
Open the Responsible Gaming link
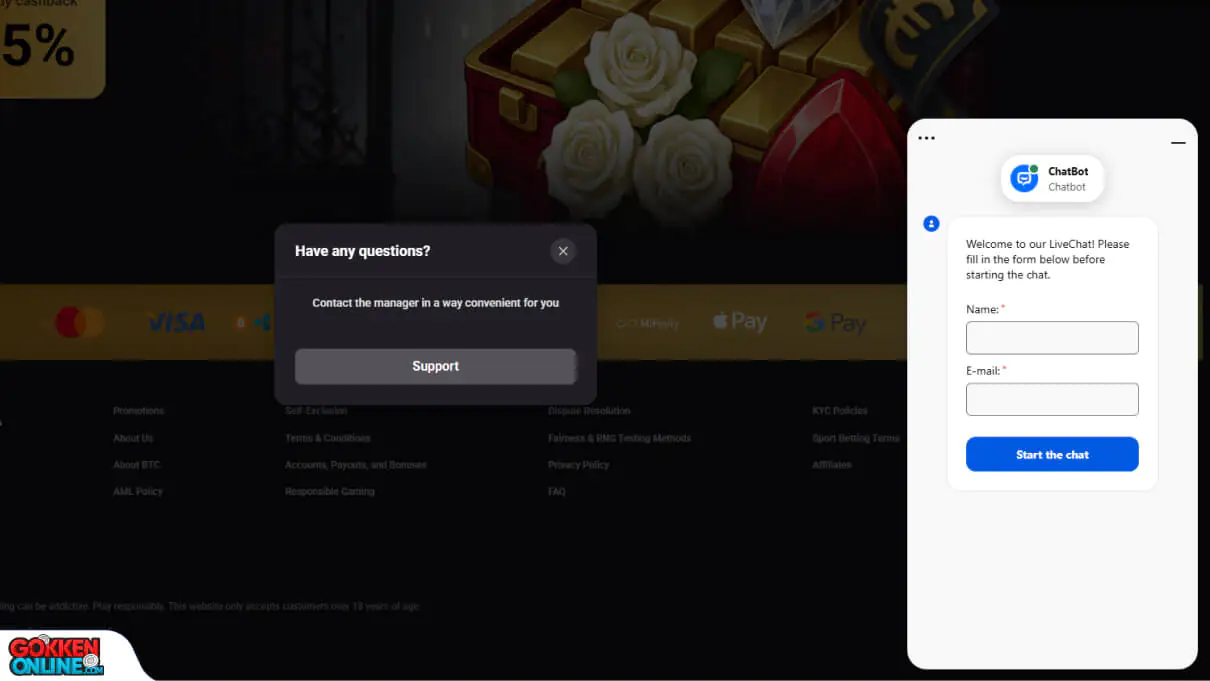point(330,492)
